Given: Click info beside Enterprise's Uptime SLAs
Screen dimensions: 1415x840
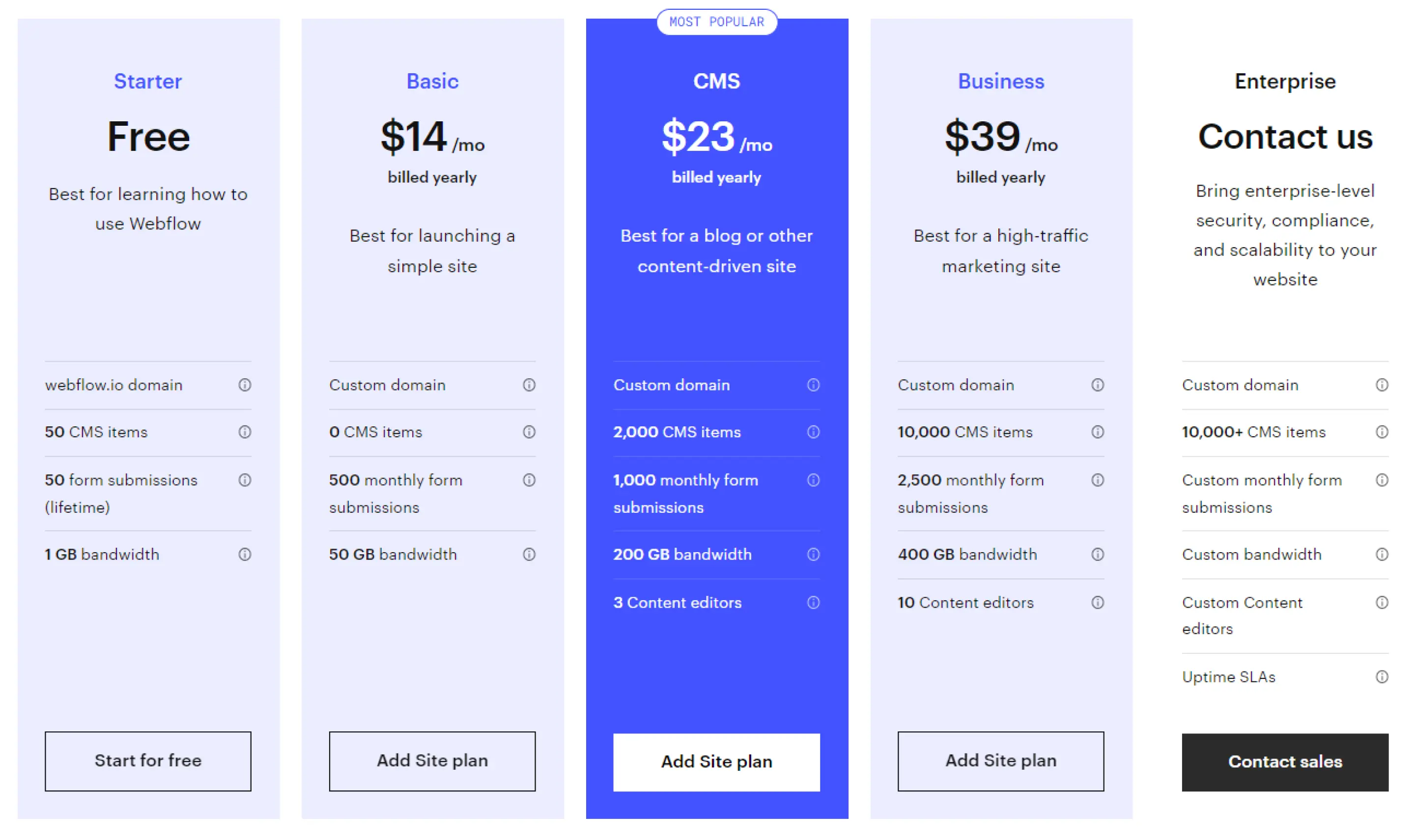Looking at the screenshot, I should point(1382,676).
